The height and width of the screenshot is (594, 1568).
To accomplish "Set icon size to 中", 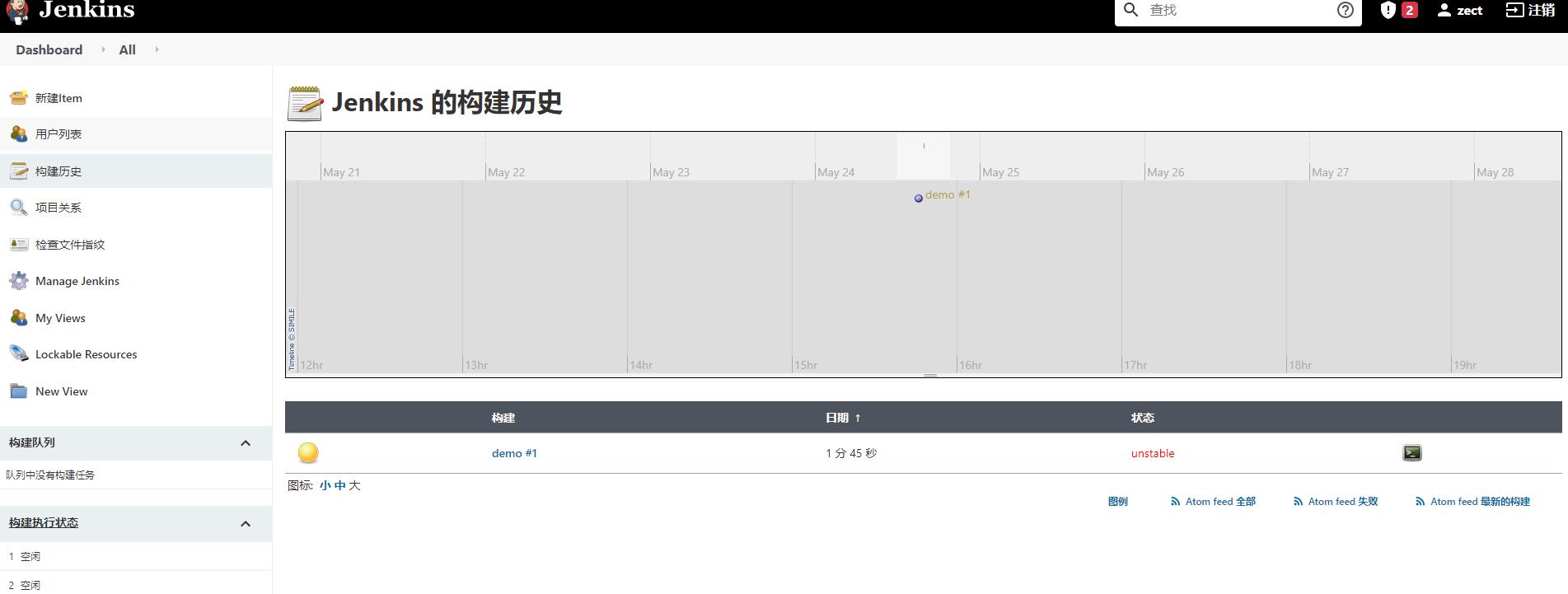I will pyautogui.click(x=340, y=485).
